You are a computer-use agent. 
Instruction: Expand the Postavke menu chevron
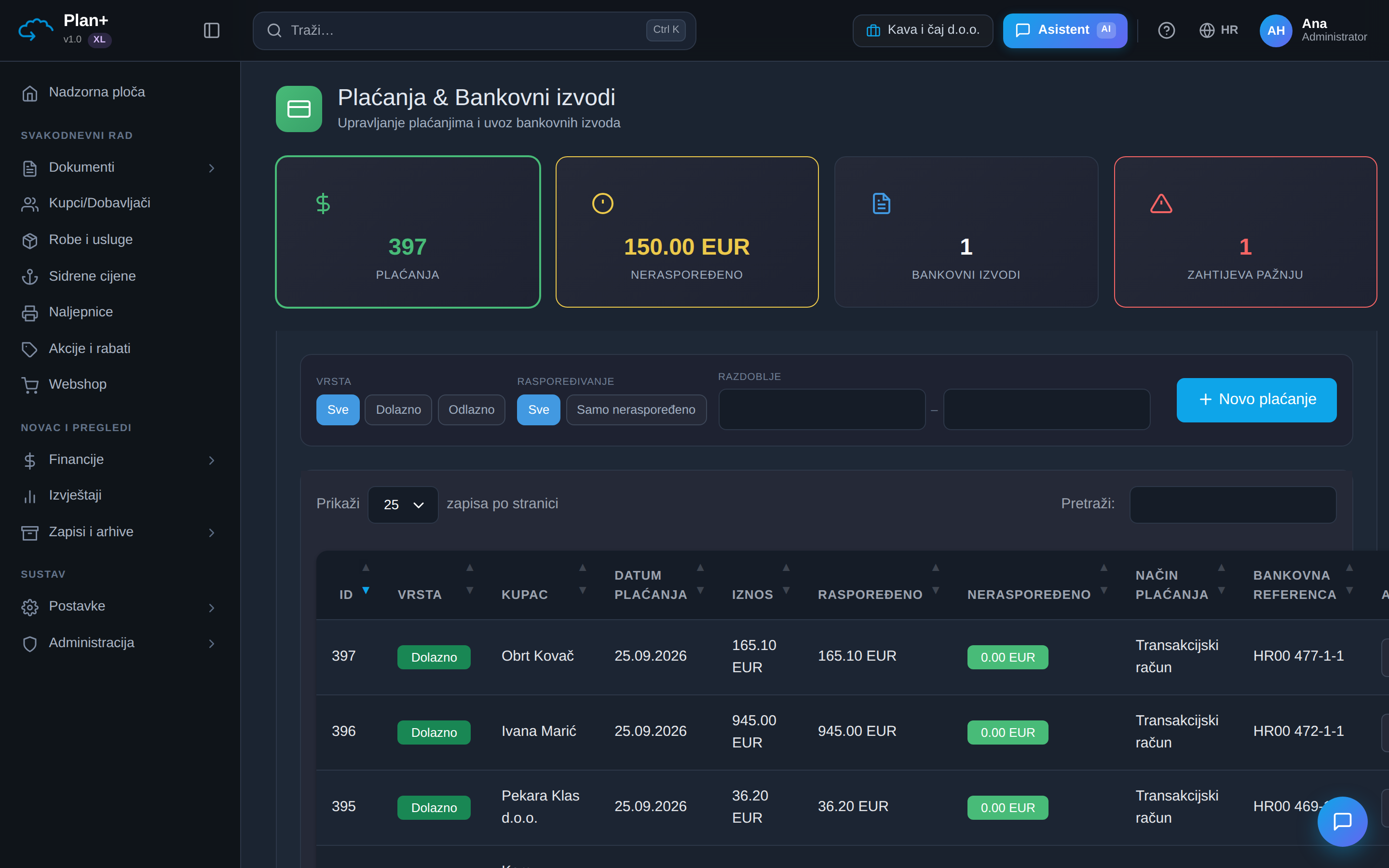[212, 608]
